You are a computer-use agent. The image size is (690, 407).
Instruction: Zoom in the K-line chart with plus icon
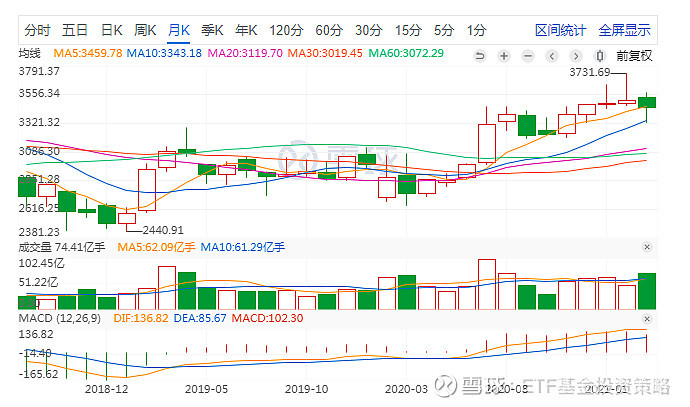503,56
